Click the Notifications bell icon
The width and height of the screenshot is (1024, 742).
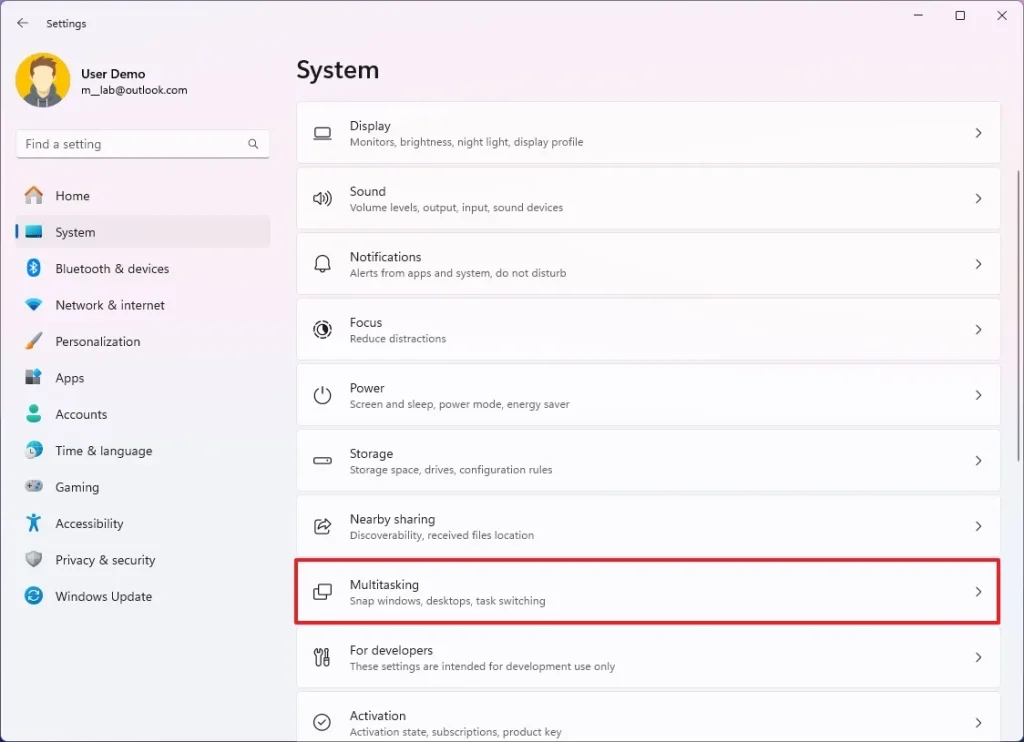(322, 264)
